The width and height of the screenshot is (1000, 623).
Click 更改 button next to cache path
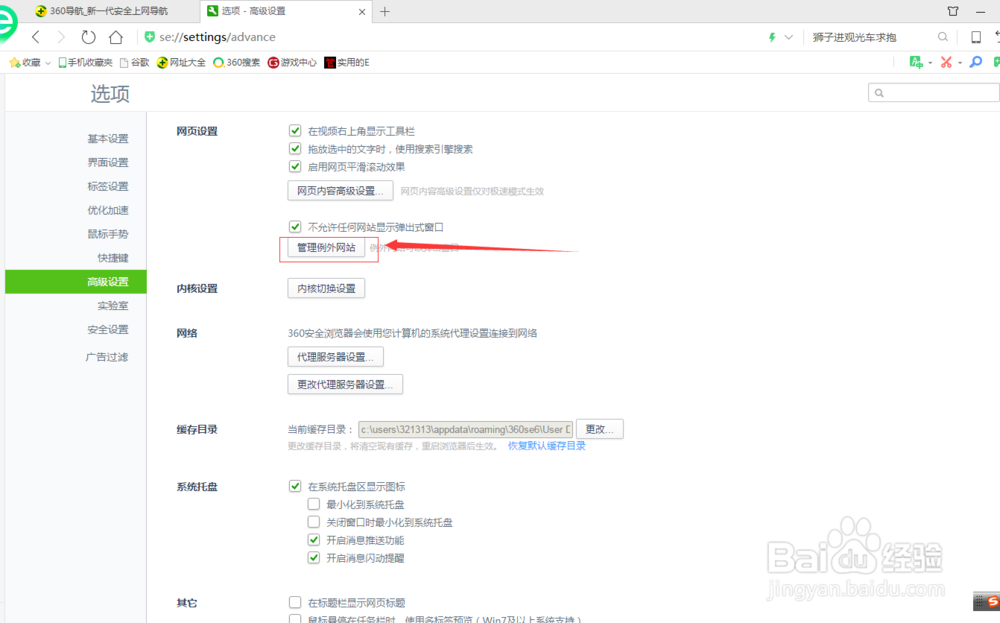point(599,429)
